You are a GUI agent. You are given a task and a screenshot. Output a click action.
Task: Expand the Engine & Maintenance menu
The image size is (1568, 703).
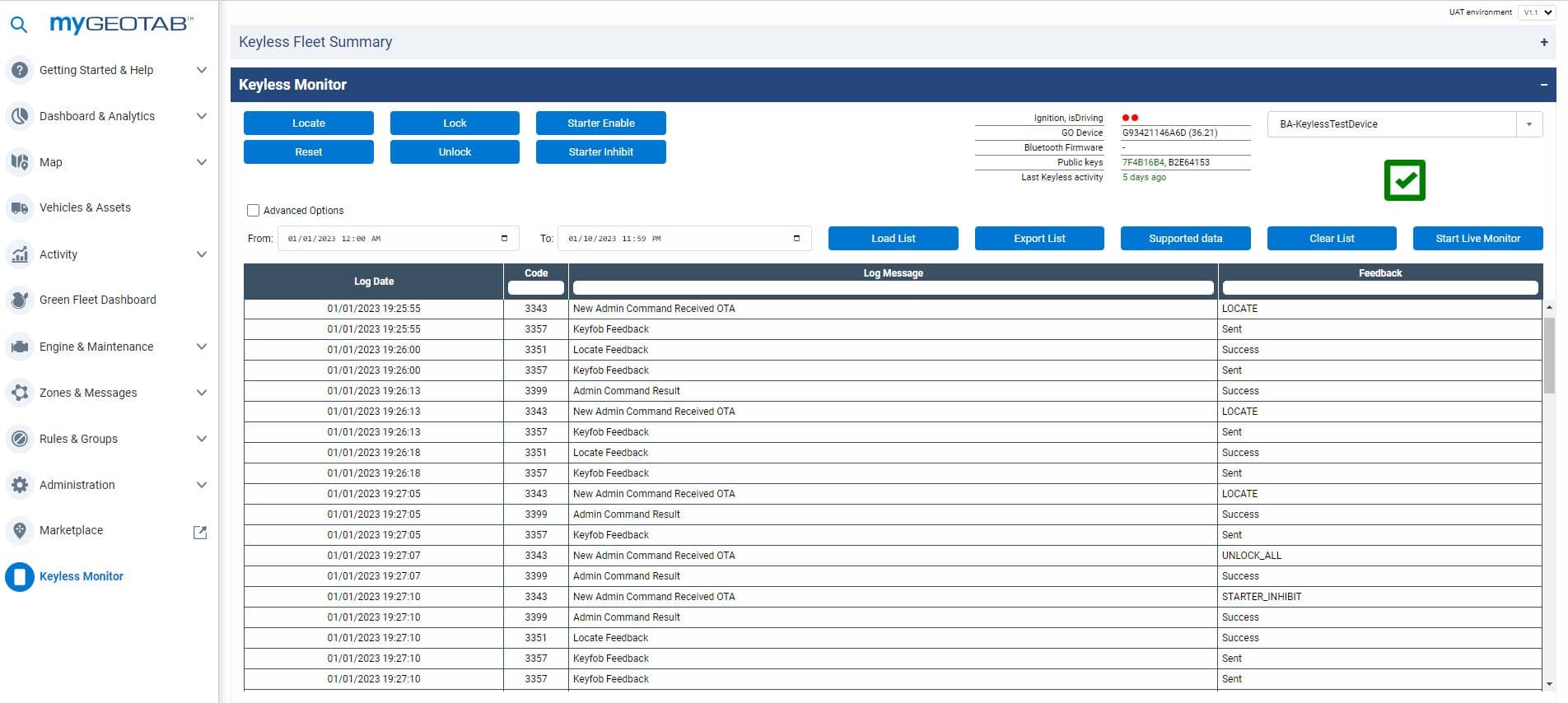coord(201,347)
